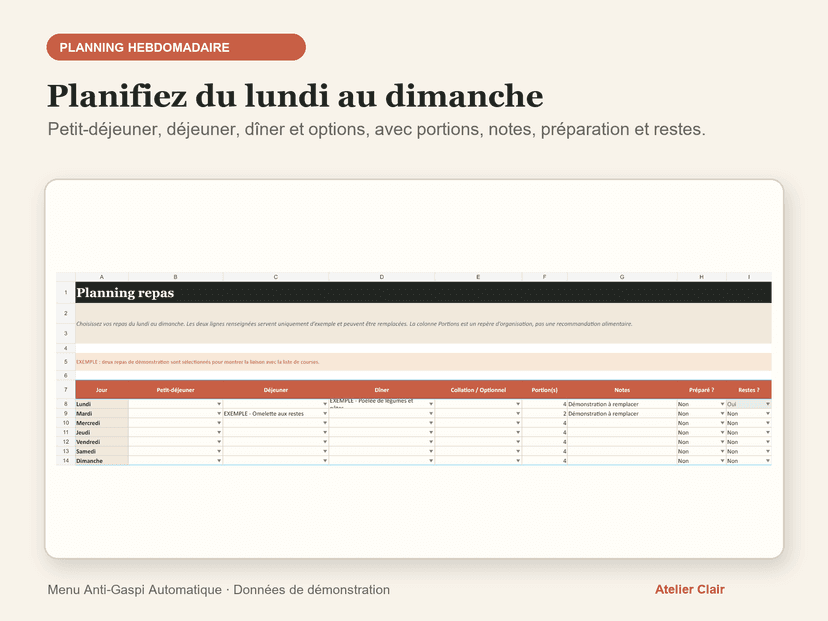Open the Vendredi Préparé ? dropdown arrow
Viewport: 828px width, 621px height.
pos(722,442)
